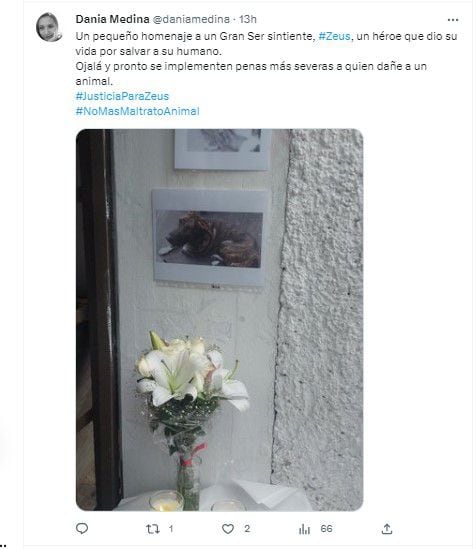Open the more options ellipsis menu
The width and height of the screenshot is (476, 549).
[453, 20]
